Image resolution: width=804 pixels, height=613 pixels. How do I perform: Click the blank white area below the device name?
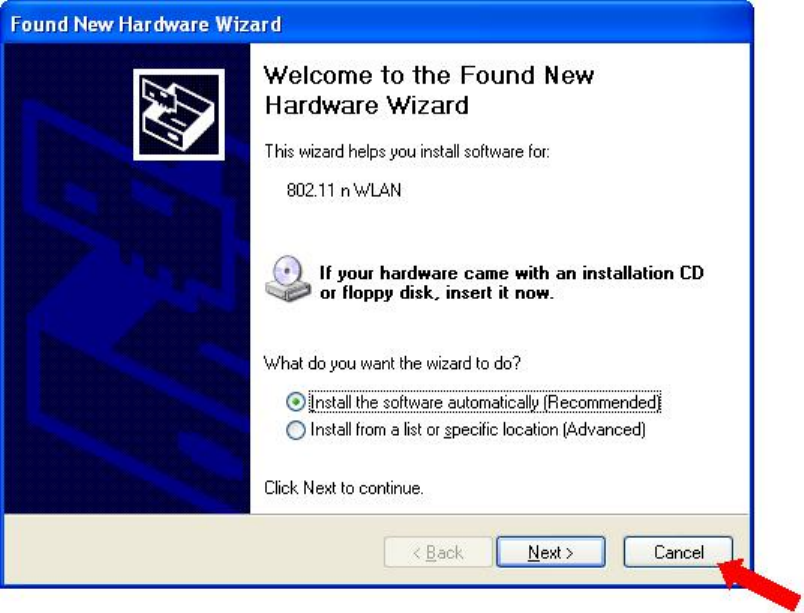click(x=499, y=226)
